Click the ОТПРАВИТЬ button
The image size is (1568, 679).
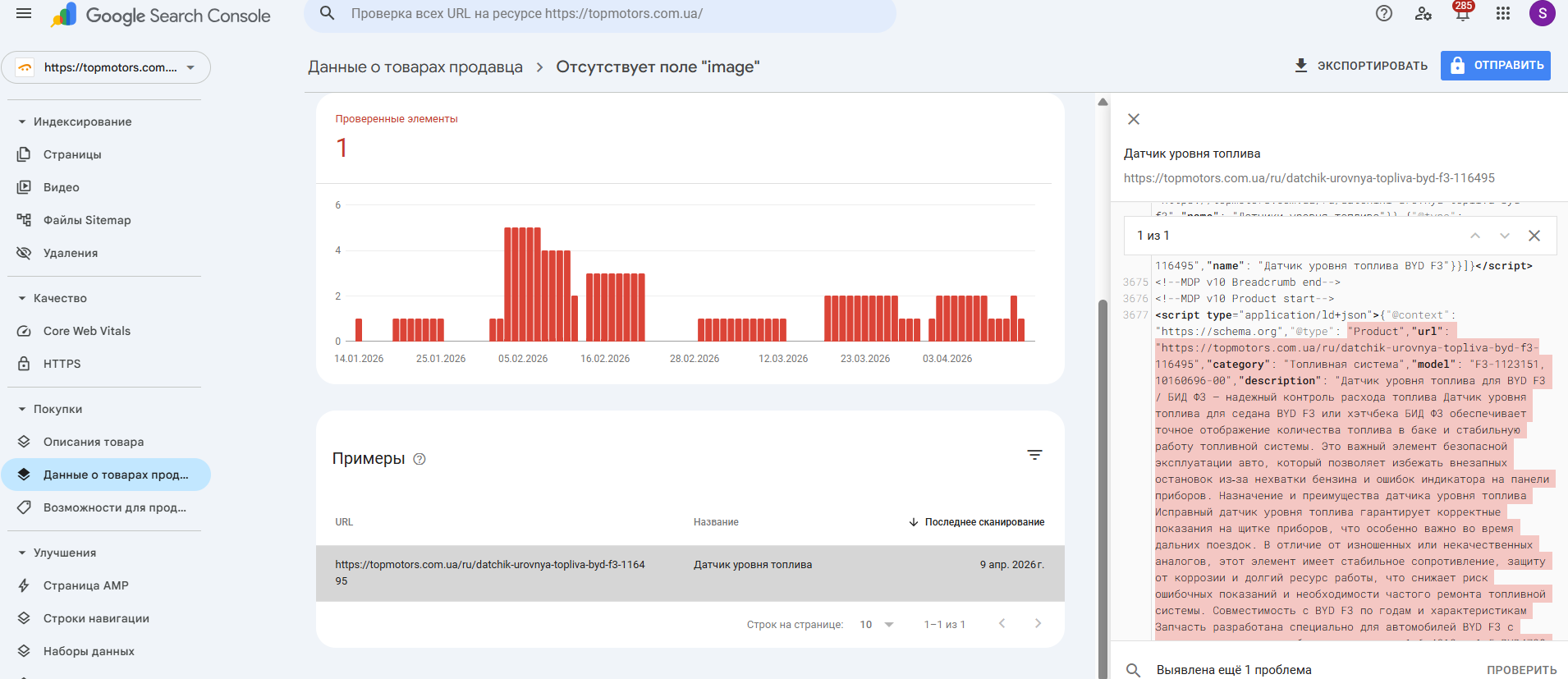pos(1495,66)
